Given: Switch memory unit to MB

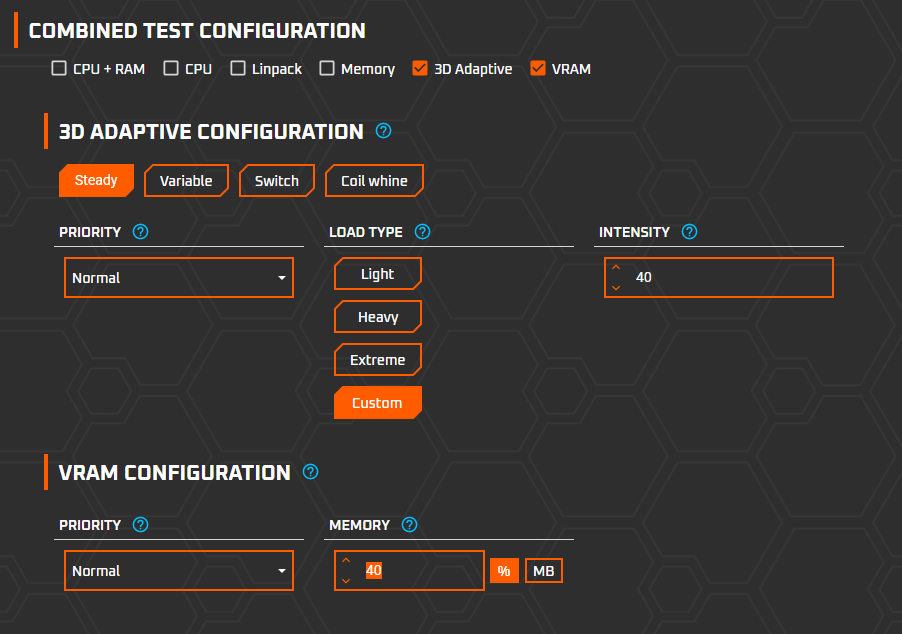Looking at the screenshot, I should (544, 571).
